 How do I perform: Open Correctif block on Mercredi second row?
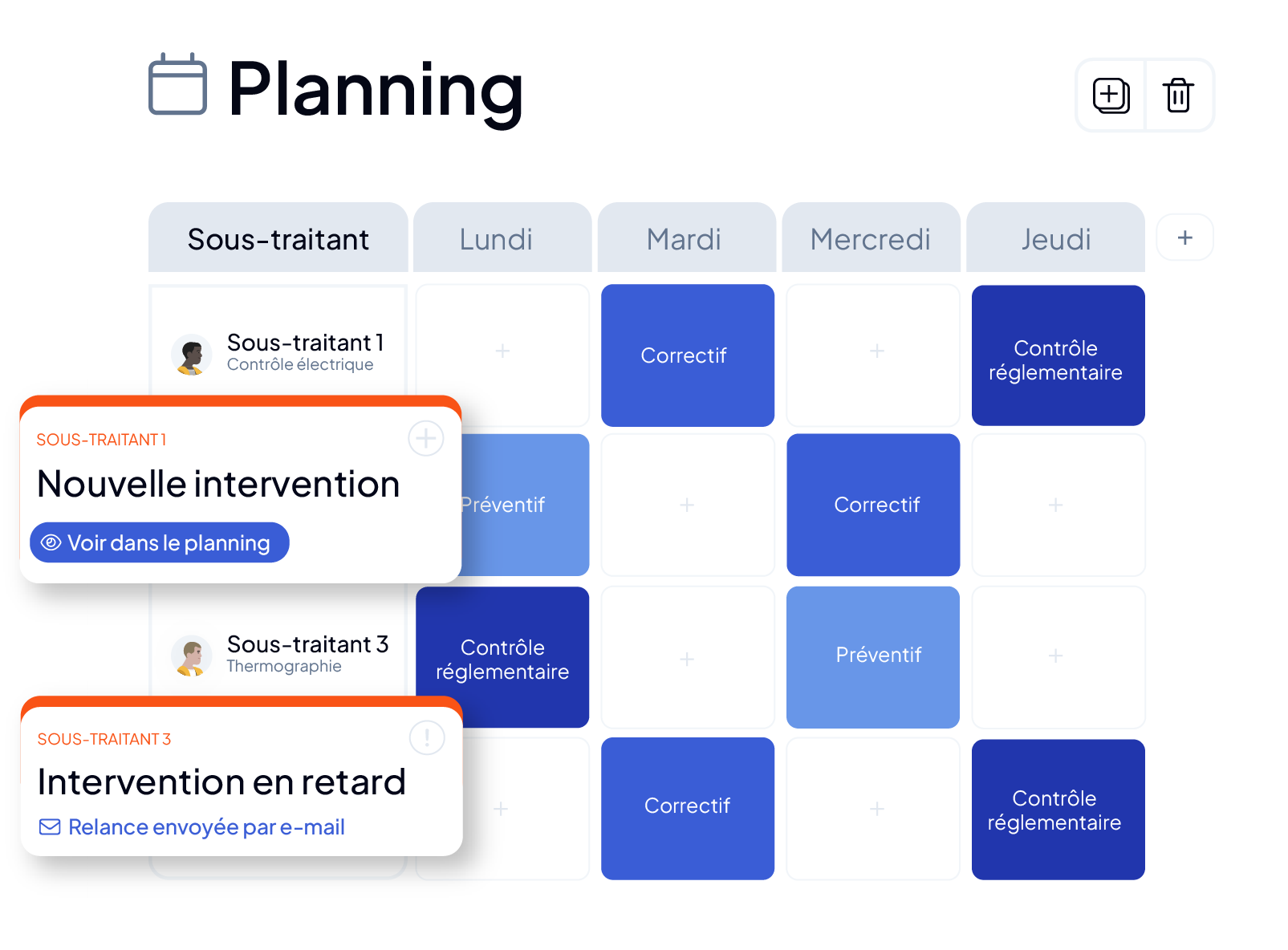[x=873, y=505]
